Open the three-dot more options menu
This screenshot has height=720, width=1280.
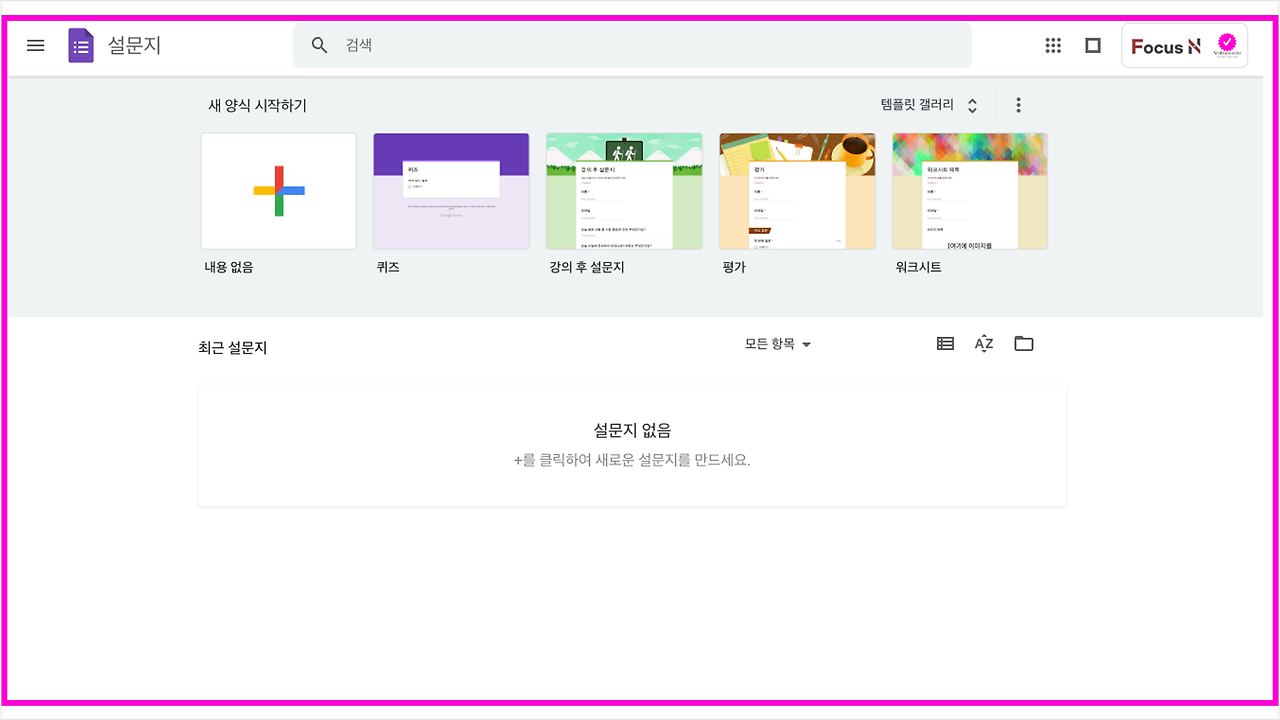pos(1018,104)
